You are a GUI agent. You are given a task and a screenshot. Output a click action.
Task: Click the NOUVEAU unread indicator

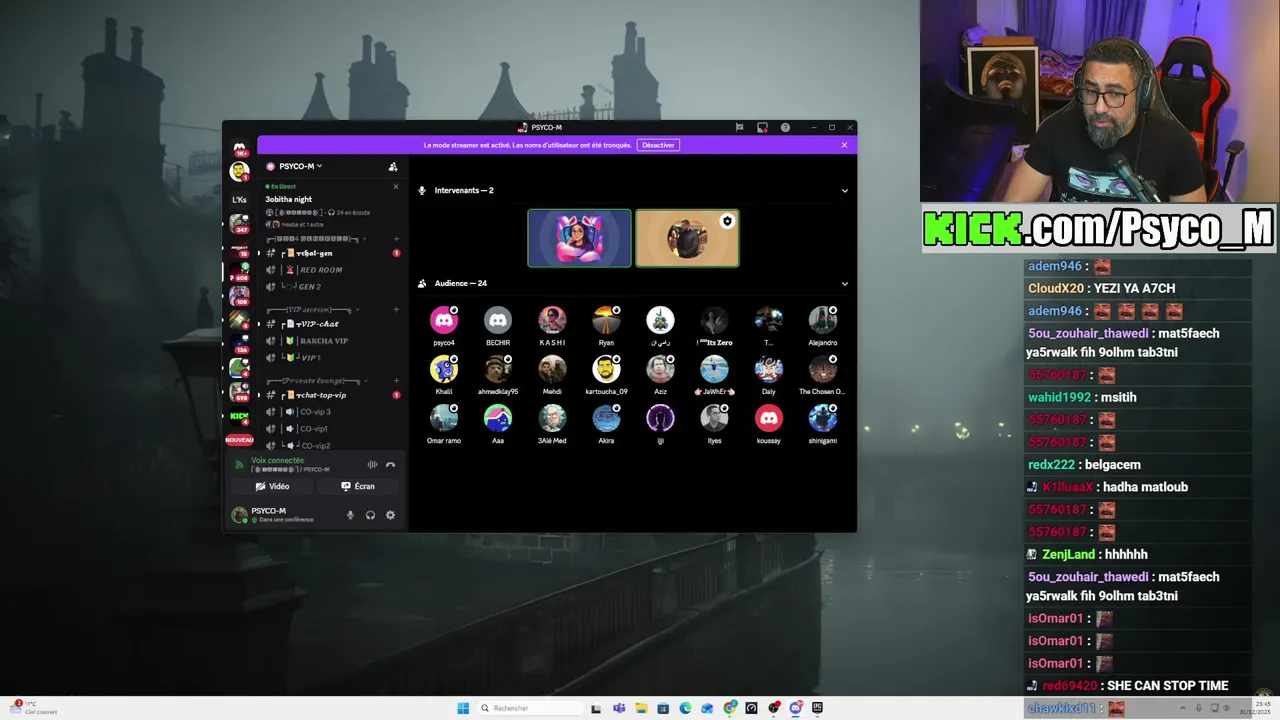tap(239, 440)
